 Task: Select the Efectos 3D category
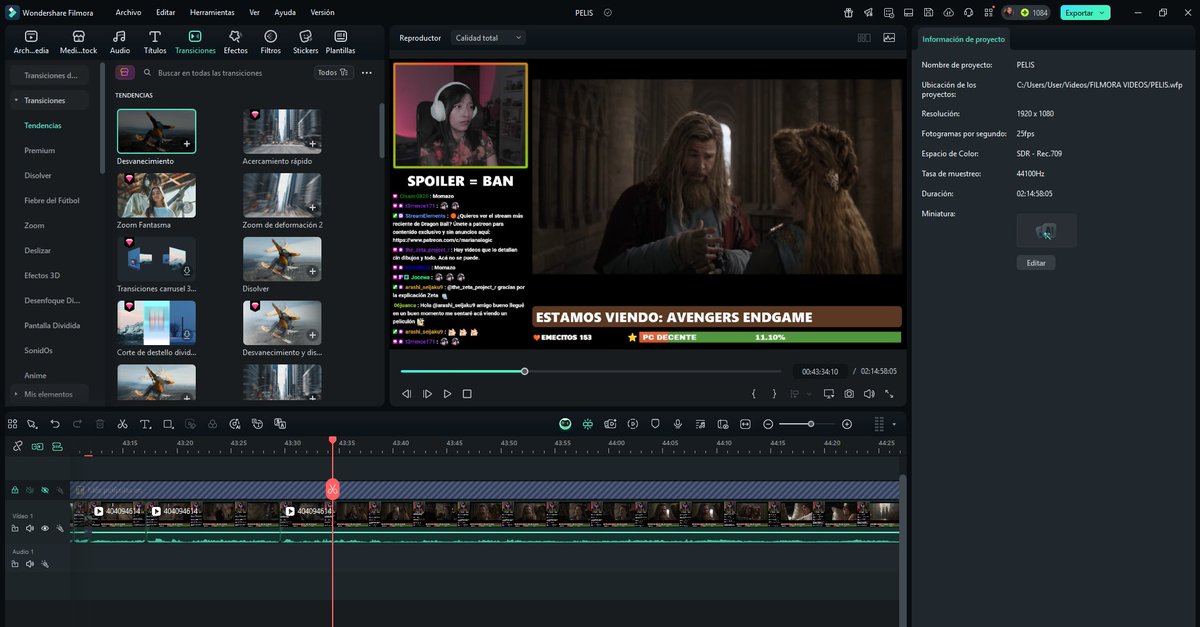pos(42,275)
